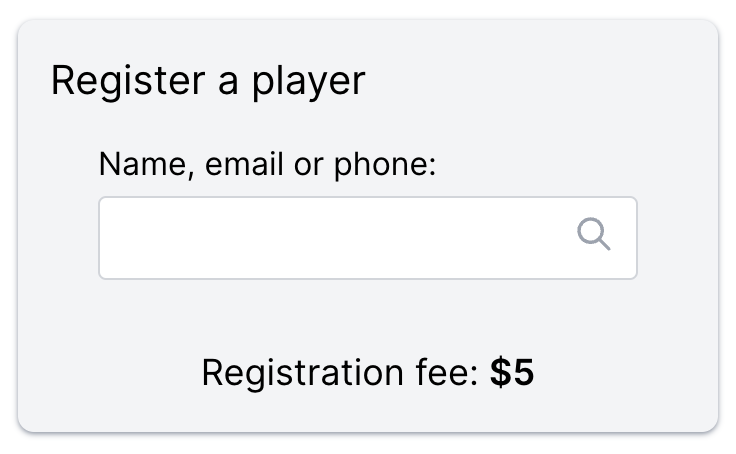Click the bold $5 fee amount

tap(512, 372)
